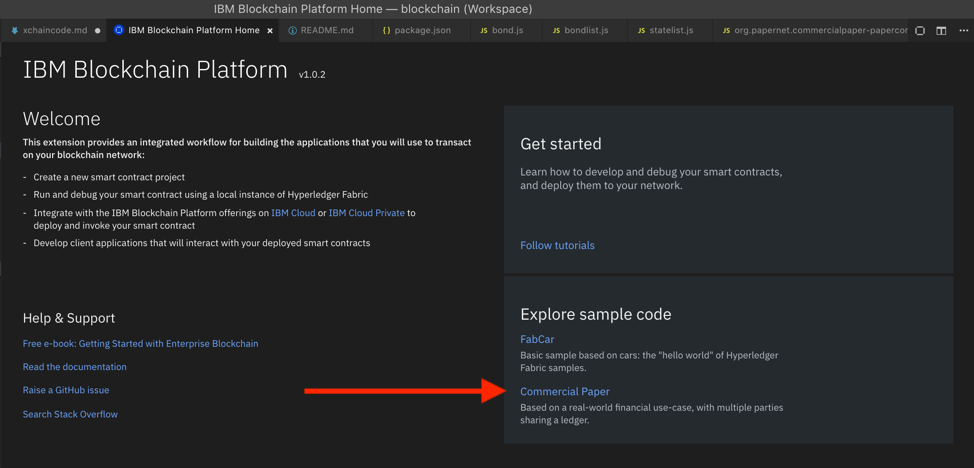
Task: Click Search Stack Overflow link
Action: (70, 414)
